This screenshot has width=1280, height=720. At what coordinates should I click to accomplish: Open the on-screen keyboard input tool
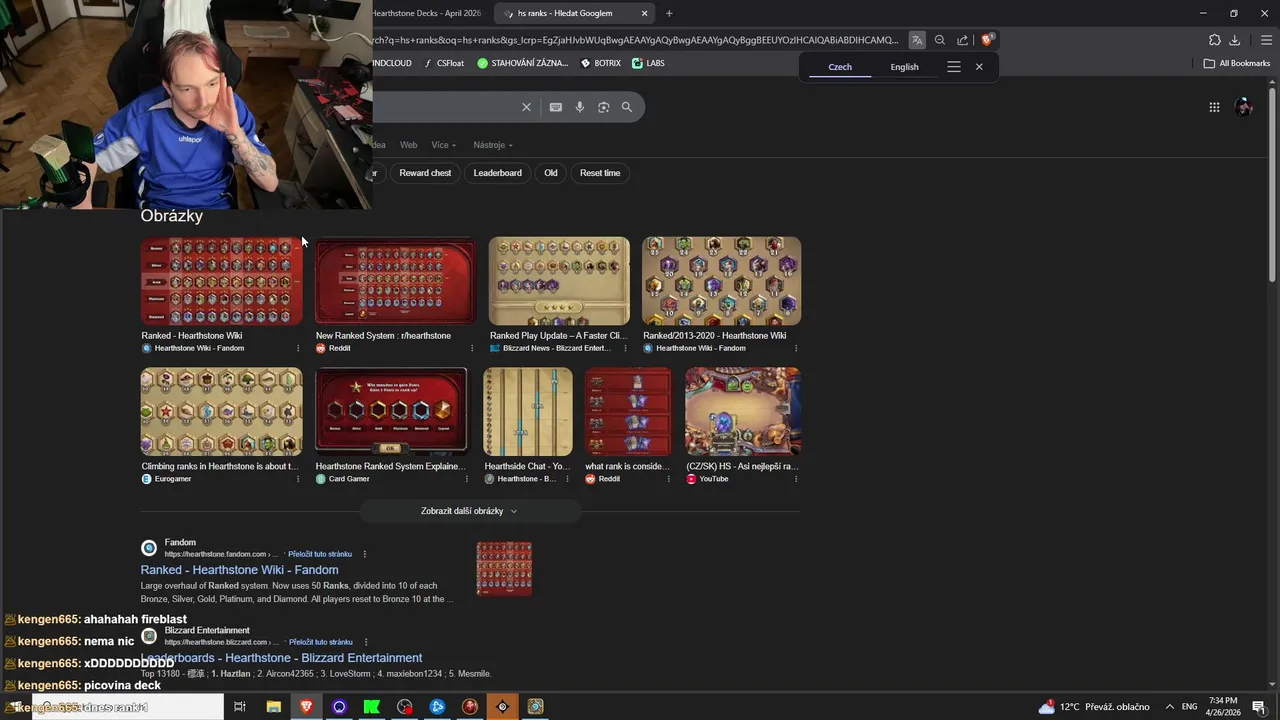pyautogui.click(x=556, y=107)
